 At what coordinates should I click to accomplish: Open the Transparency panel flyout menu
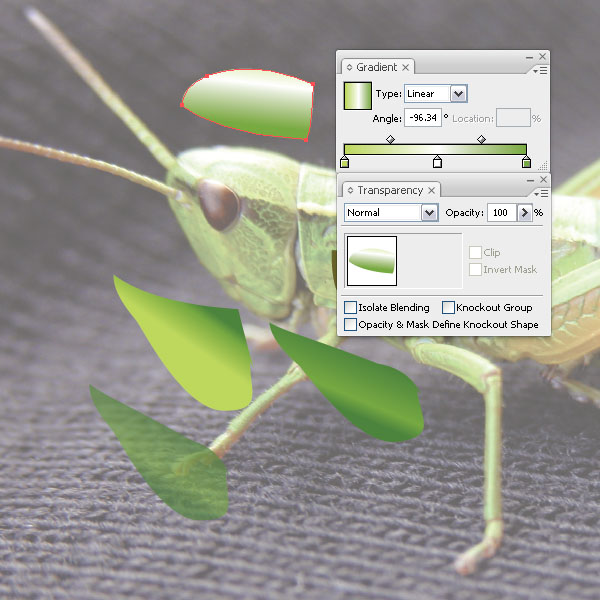click(541, 194)
